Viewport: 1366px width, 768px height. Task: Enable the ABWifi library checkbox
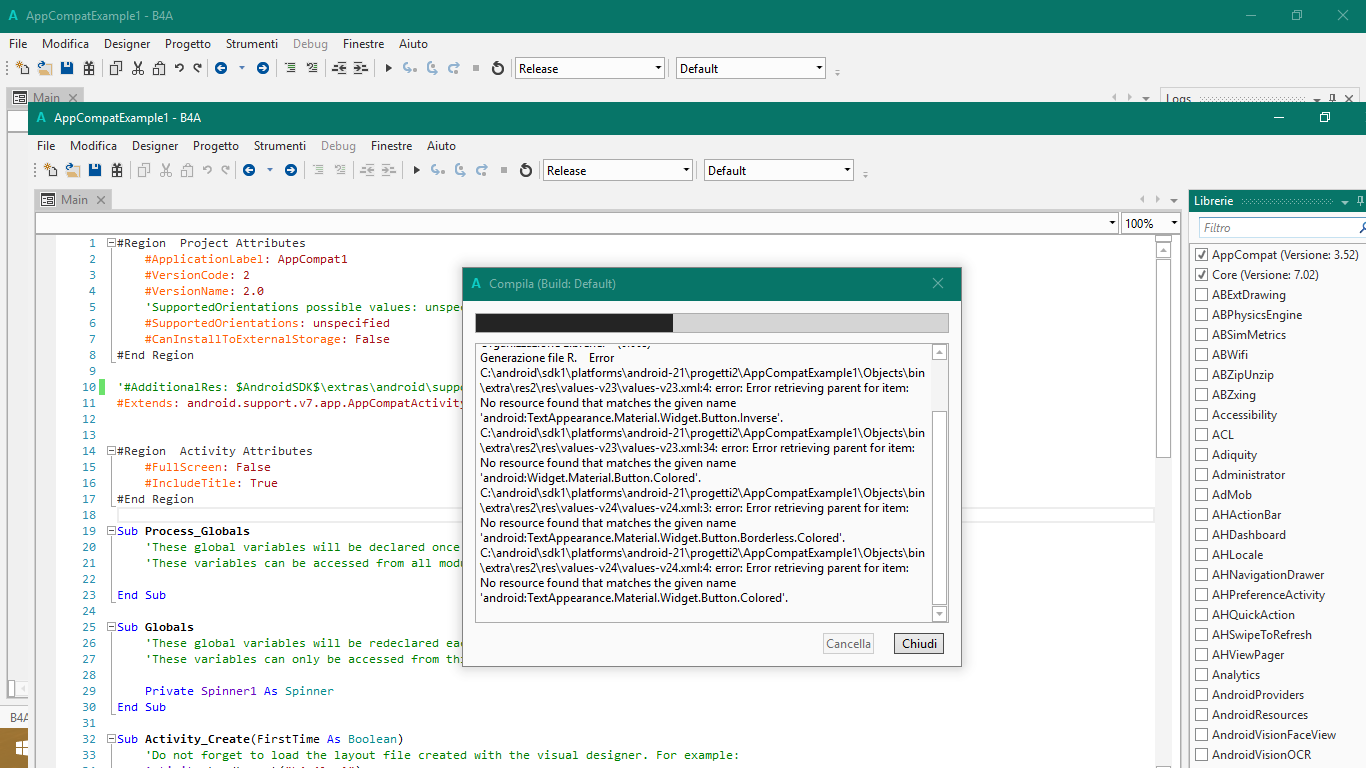1202,355
